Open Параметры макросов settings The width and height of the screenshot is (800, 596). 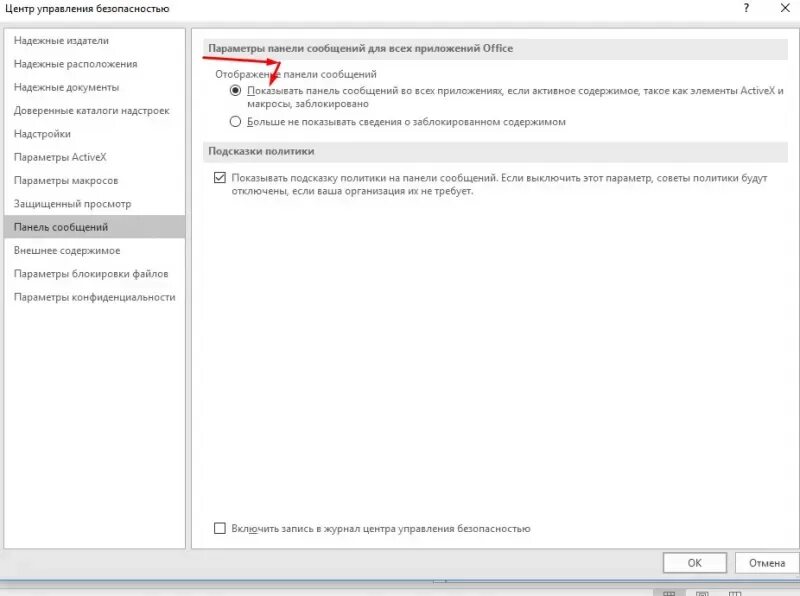pyautogui.click(x=94, y=181)
